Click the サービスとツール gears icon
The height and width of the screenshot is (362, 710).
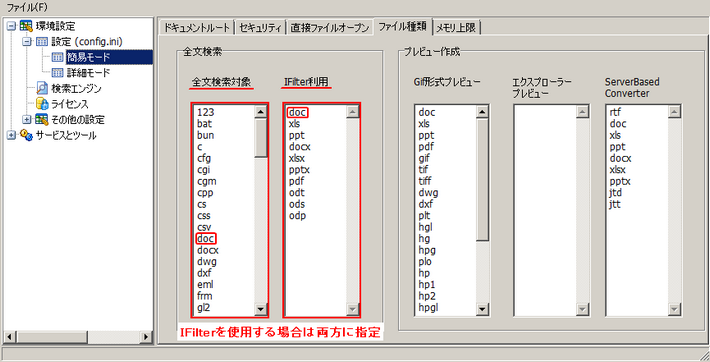26,135
